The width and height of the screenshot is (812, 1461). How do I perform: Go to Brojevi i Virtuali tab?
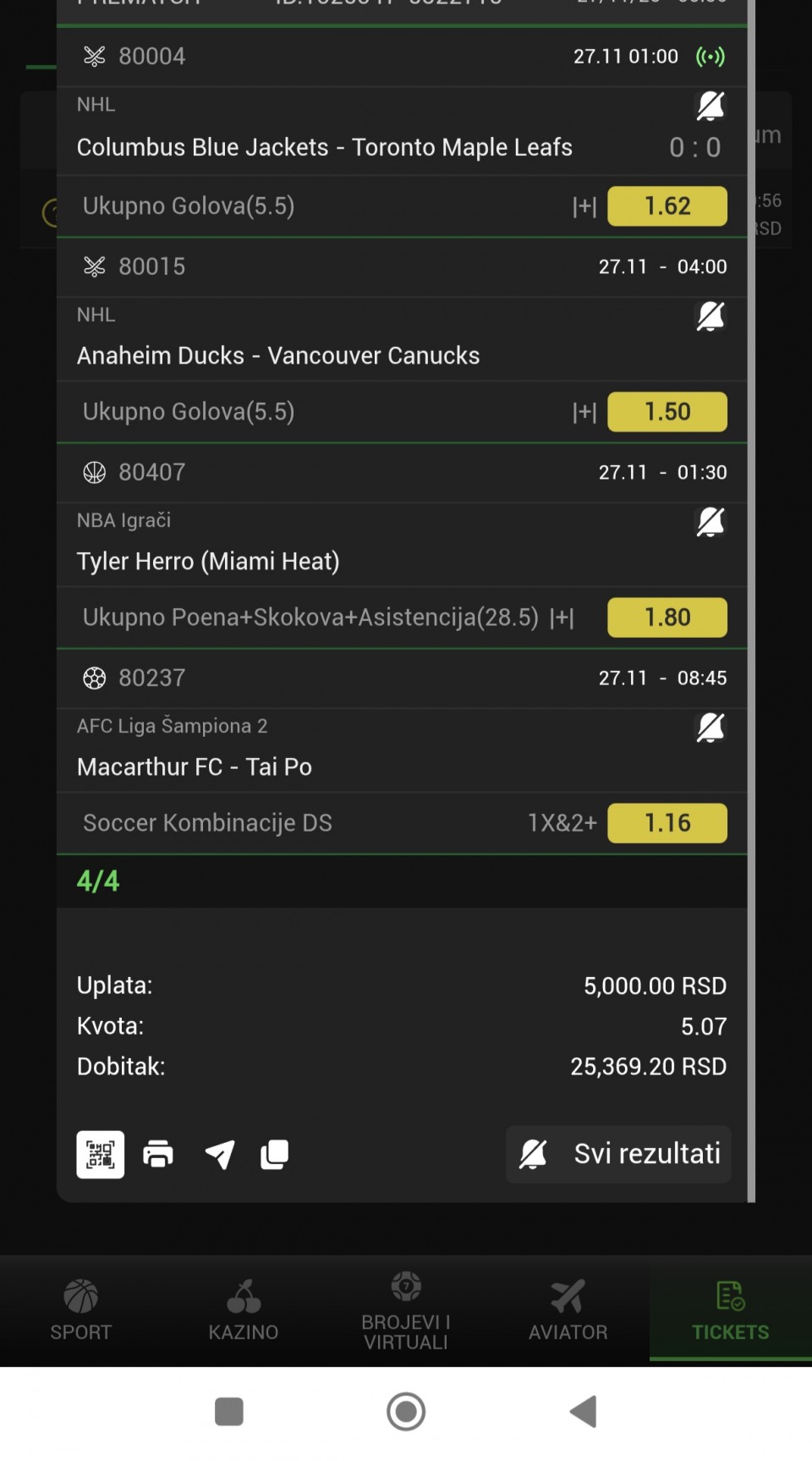point(406,1310)
